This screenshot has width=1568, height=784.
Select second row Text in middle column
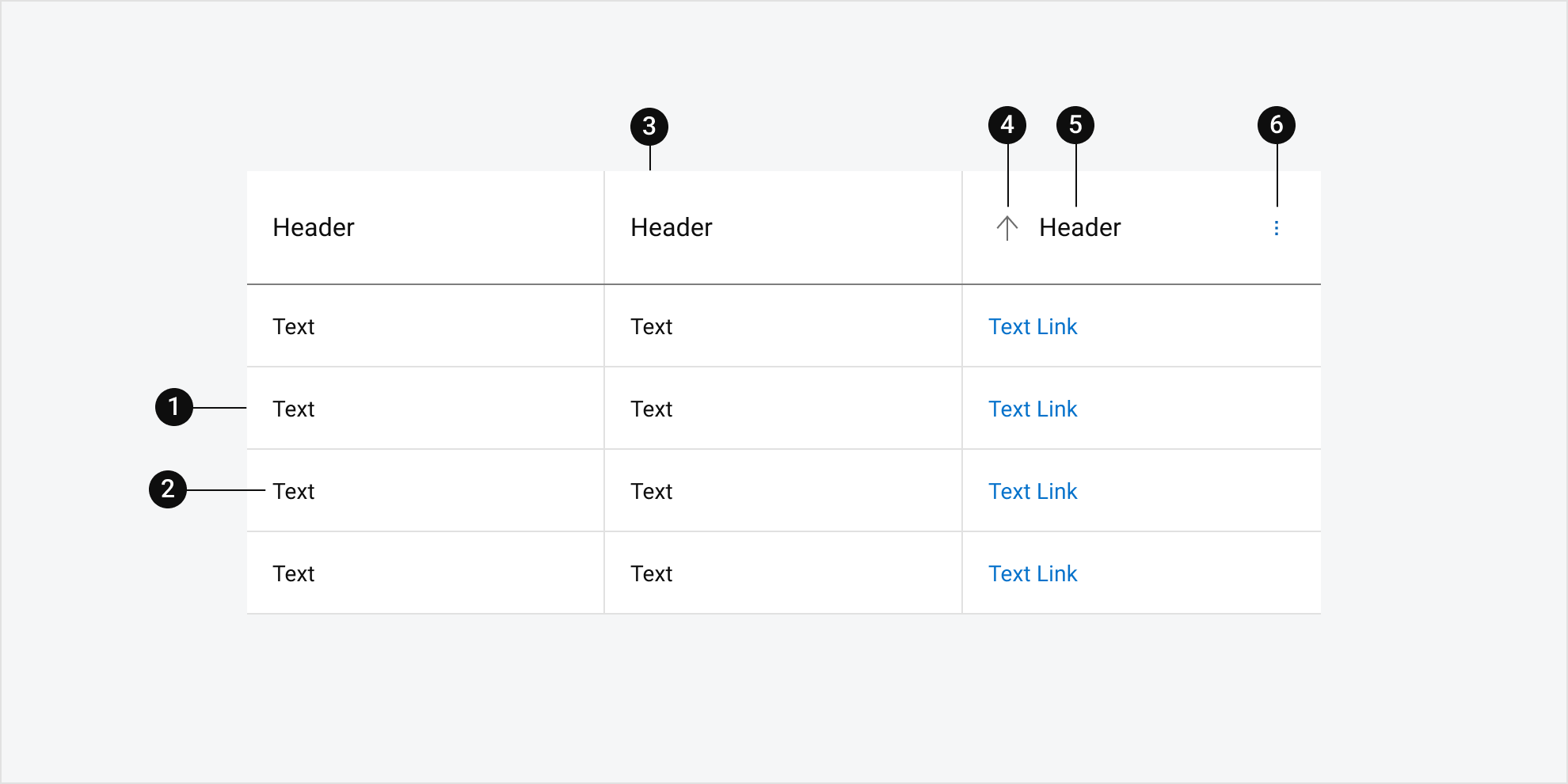click(x=652, y=409)
